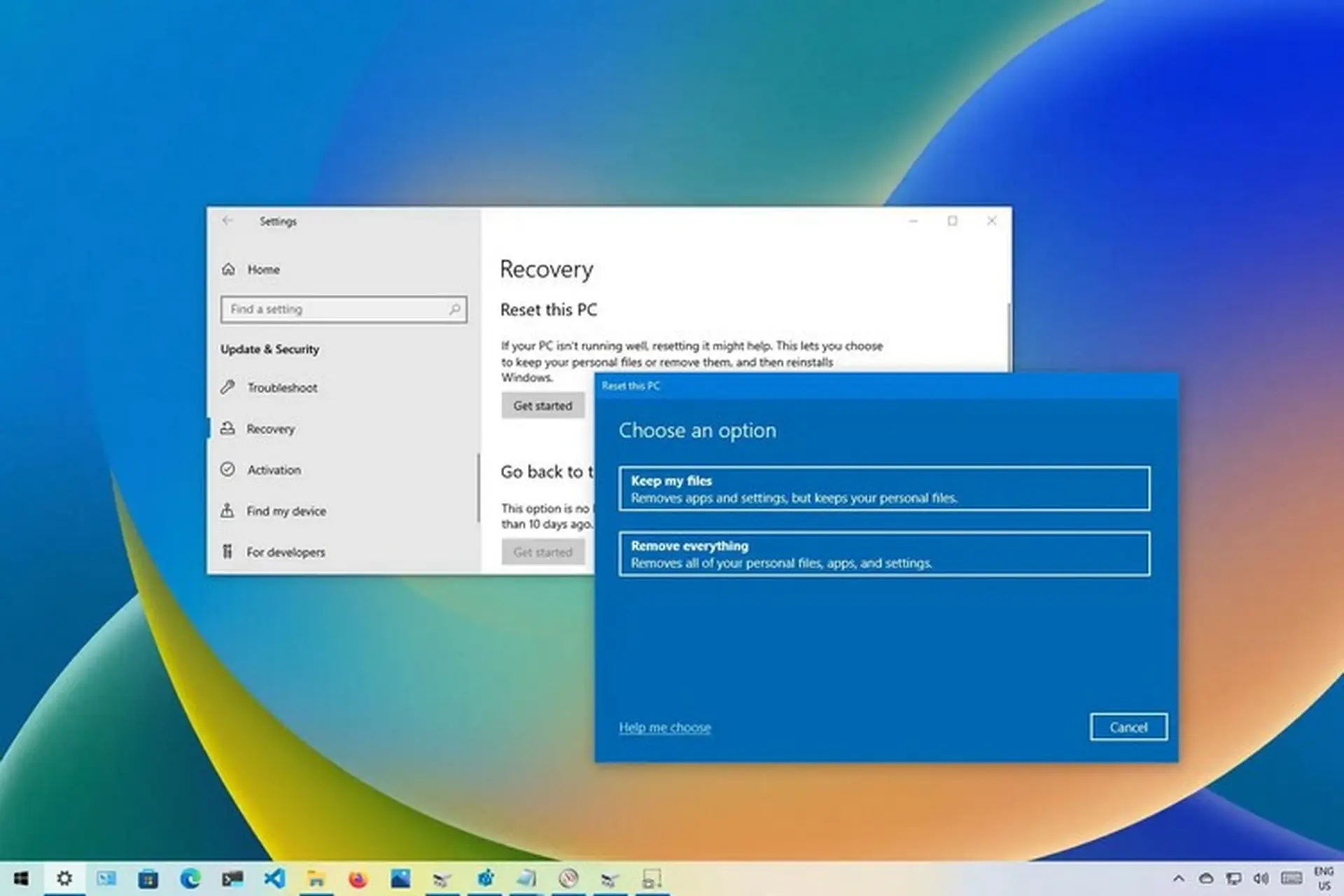
Task: Click the Home icon in Settings sidebar
Action: [x=228, y=269]
